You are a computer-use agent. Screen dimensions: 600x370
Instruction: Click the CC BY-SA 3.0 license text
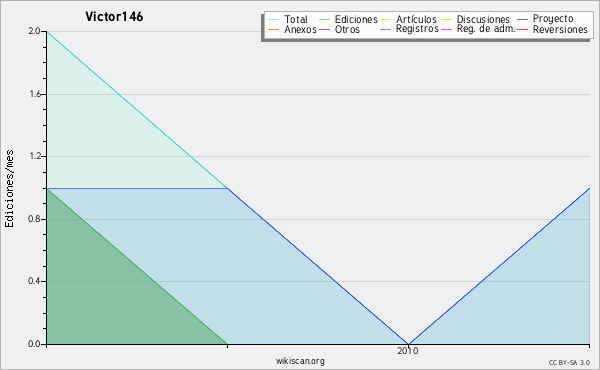[569, 363]
